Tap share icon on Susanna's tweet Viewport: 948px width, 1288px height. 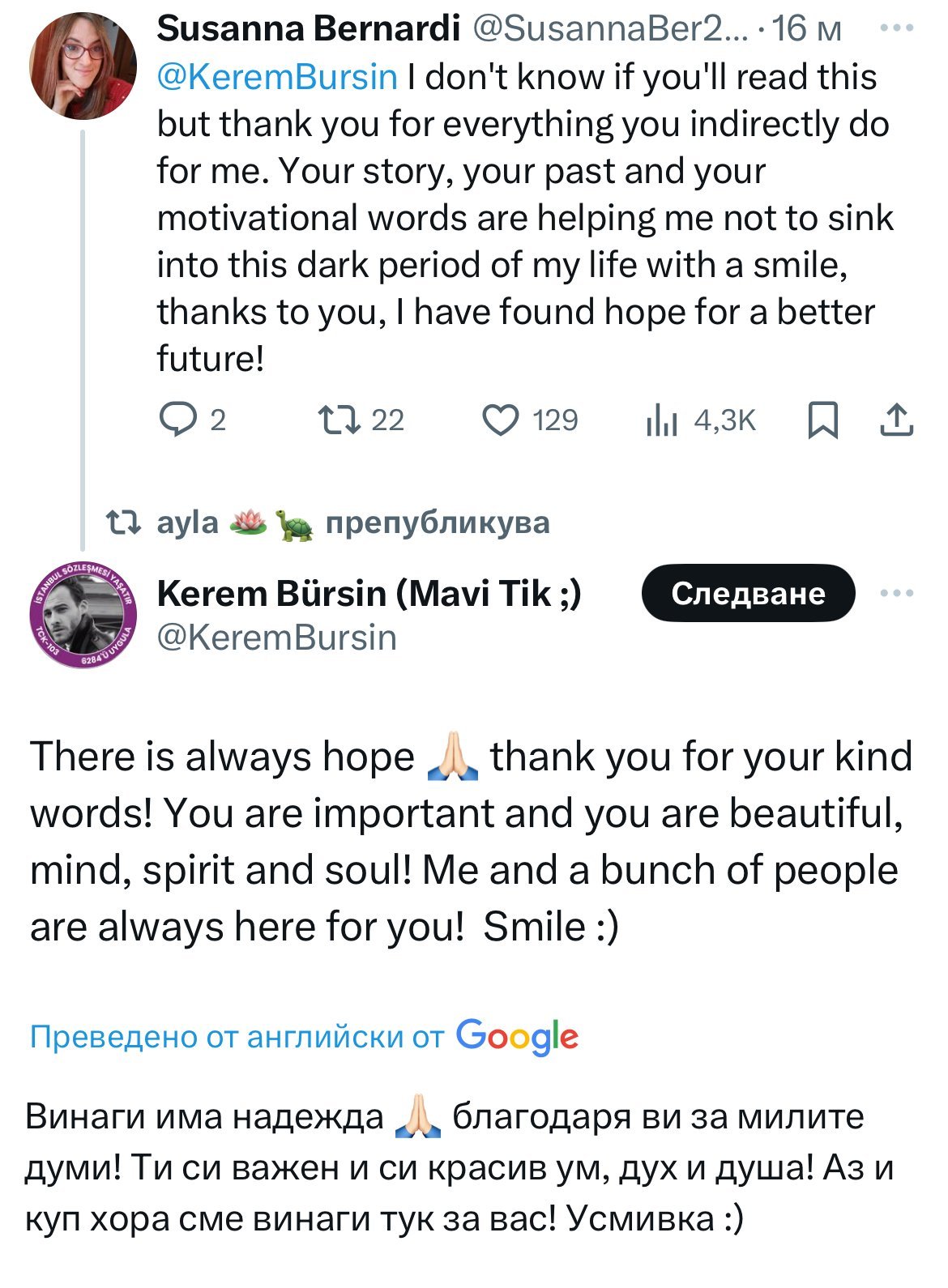click(x=896, y=420)
